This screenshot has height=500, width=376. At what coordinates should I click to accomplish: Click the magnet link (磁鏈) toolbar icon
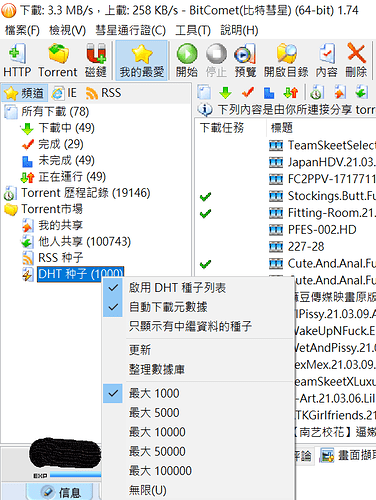[x=96, y=60]
